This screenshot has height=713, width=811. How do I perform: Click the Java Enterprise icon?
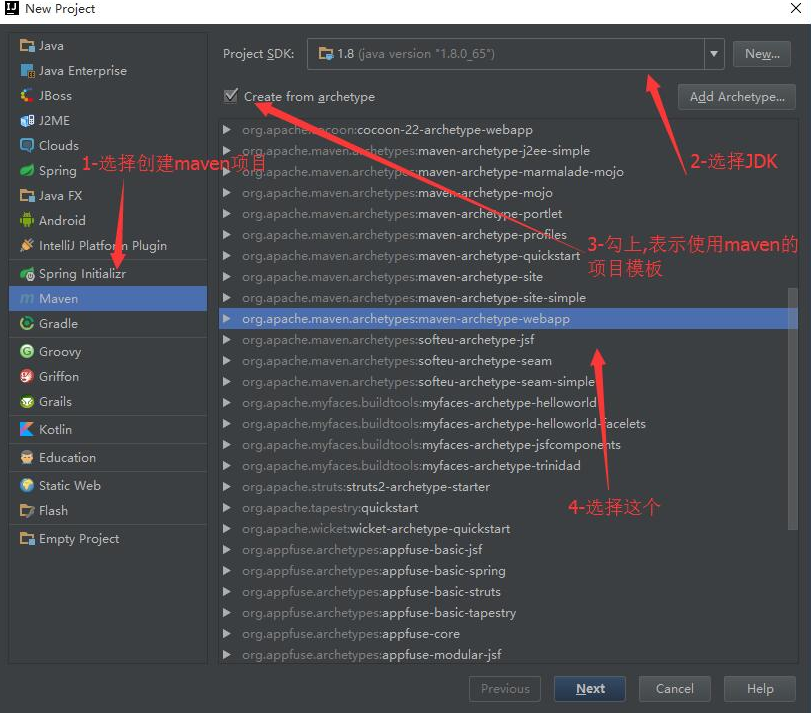[27, 70]
